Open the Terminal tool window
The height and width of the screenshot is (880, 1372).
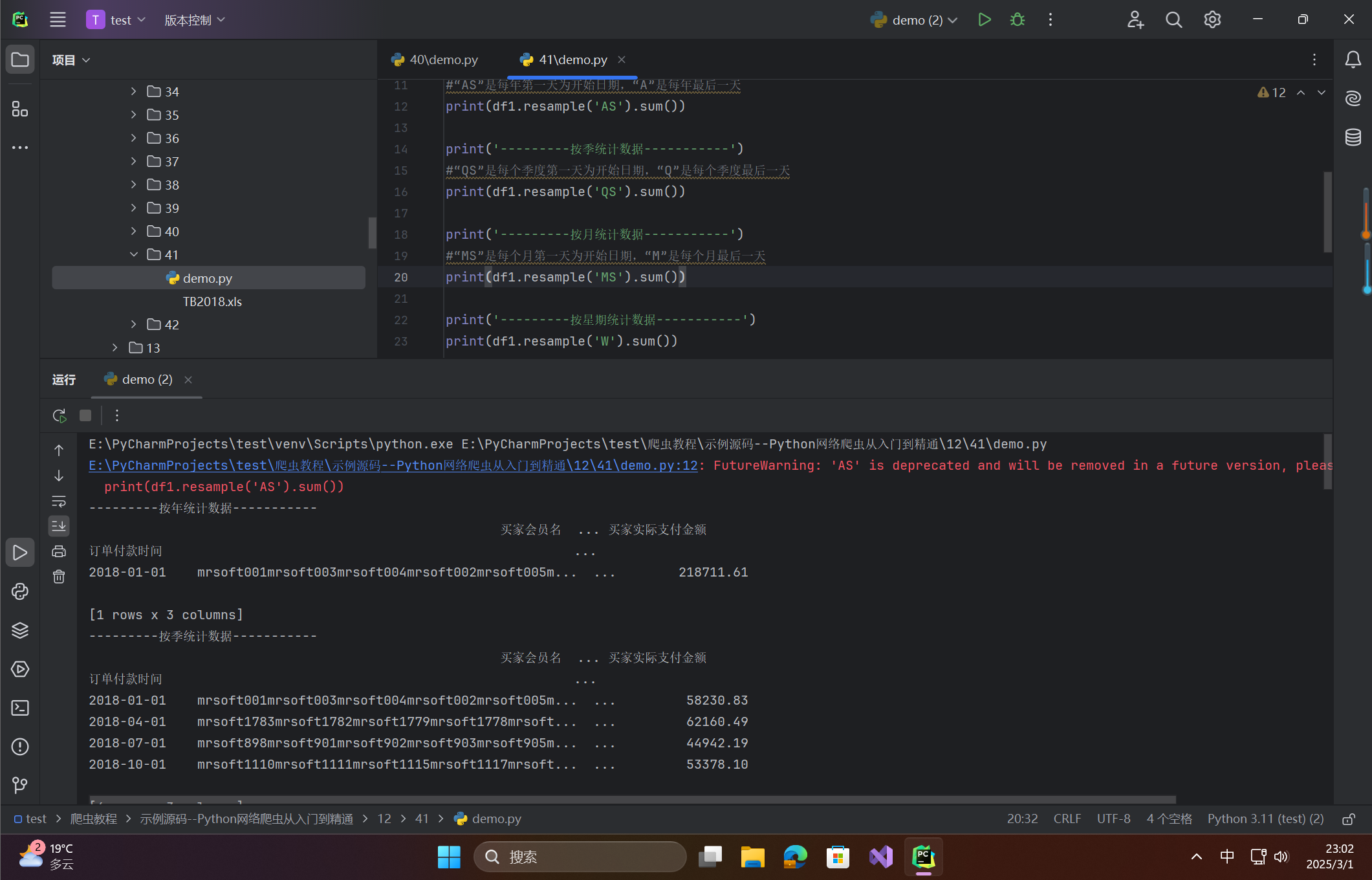(x=20, y=708)
